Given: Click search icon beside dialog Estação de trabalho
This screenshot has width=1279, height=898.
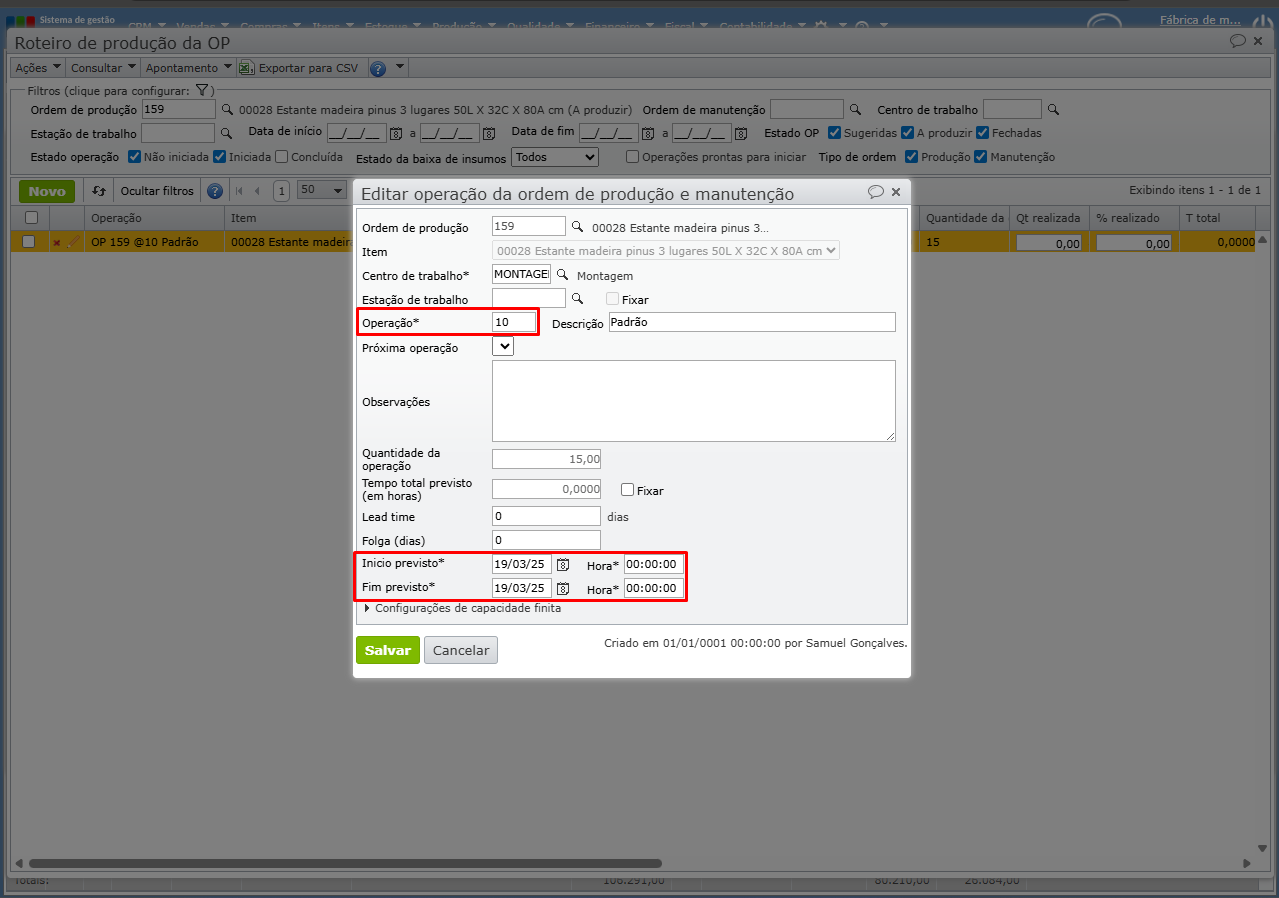Looking at the screenshot, I should click(x=577, y=298).
